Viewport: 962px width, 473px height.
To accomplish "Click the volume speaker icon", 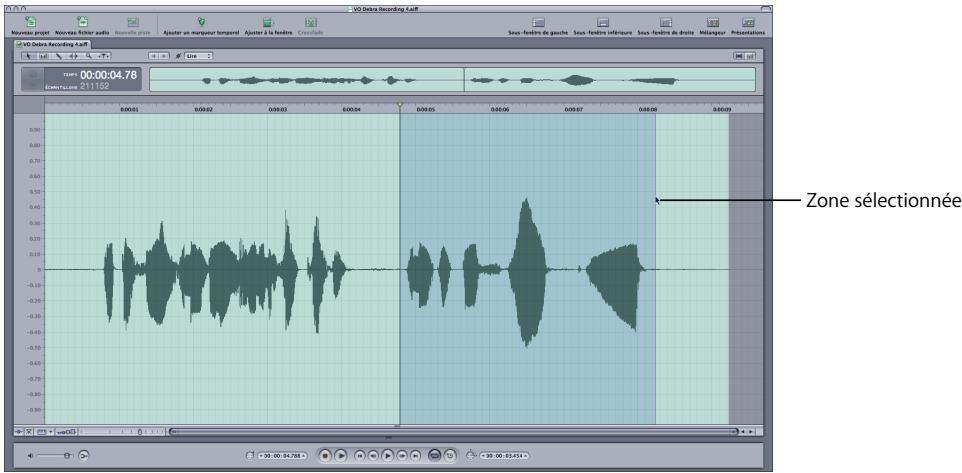I will pyautogui.click(x=31, y=456).
